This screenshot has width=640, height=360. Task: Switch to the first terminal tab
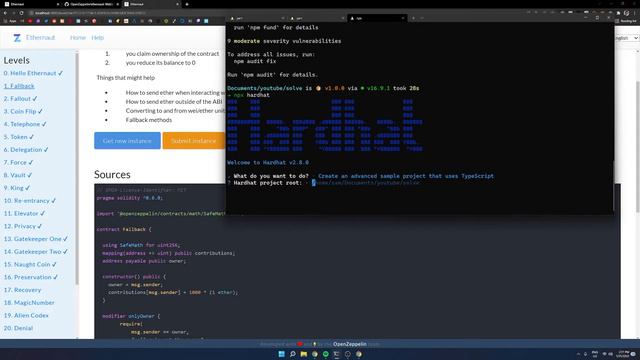point(256,18)
